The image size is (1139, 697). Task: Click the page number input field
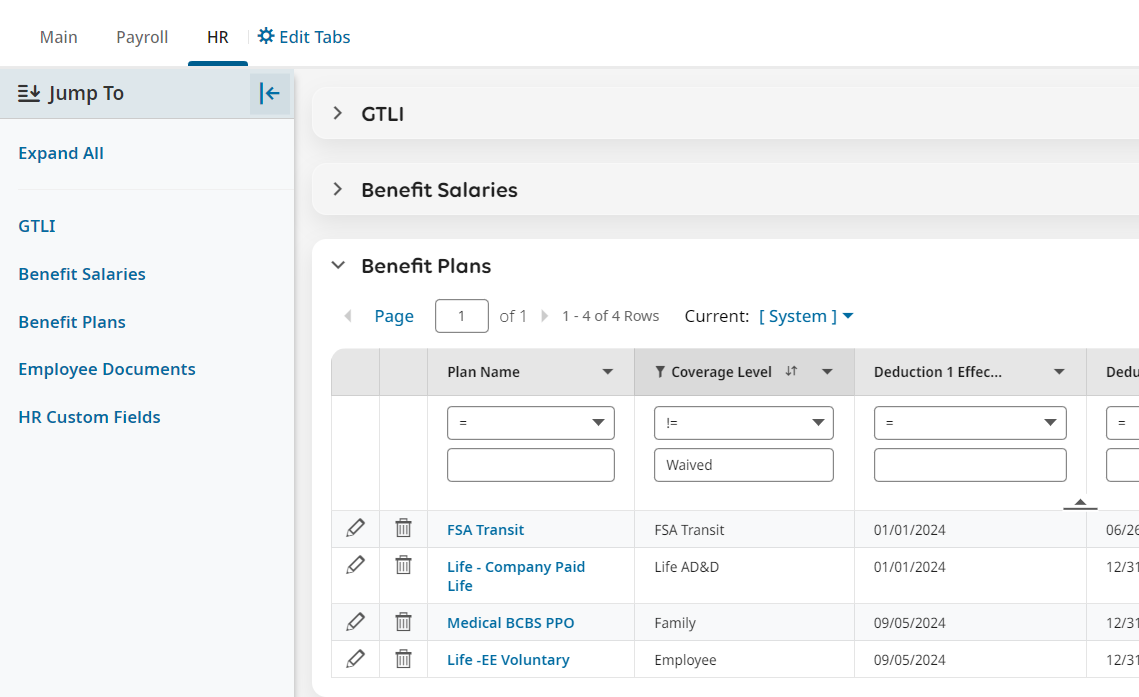tap(462, 316)
